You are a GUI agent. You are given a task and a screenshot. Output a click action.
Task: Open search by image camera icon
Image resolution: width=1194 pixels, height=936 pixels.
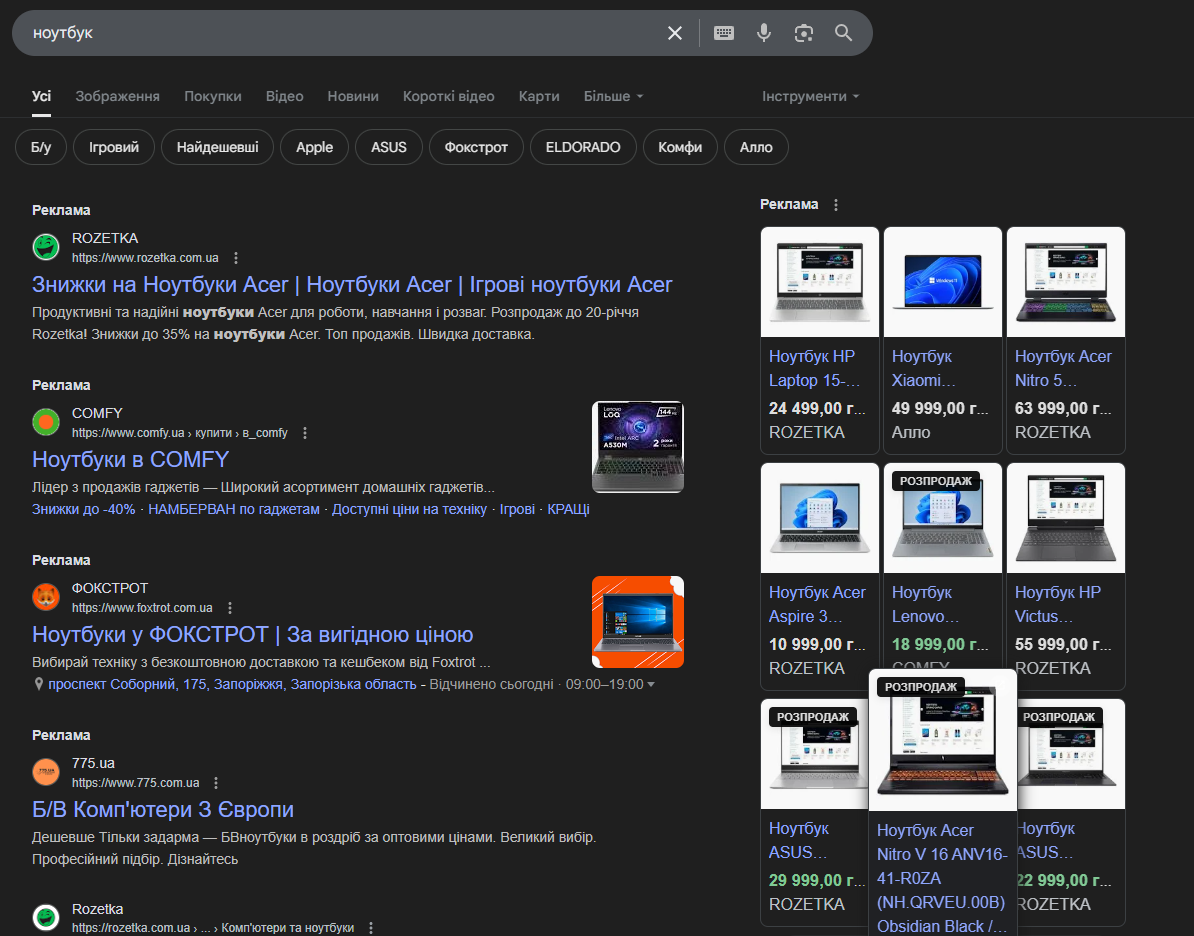[803, 33]
